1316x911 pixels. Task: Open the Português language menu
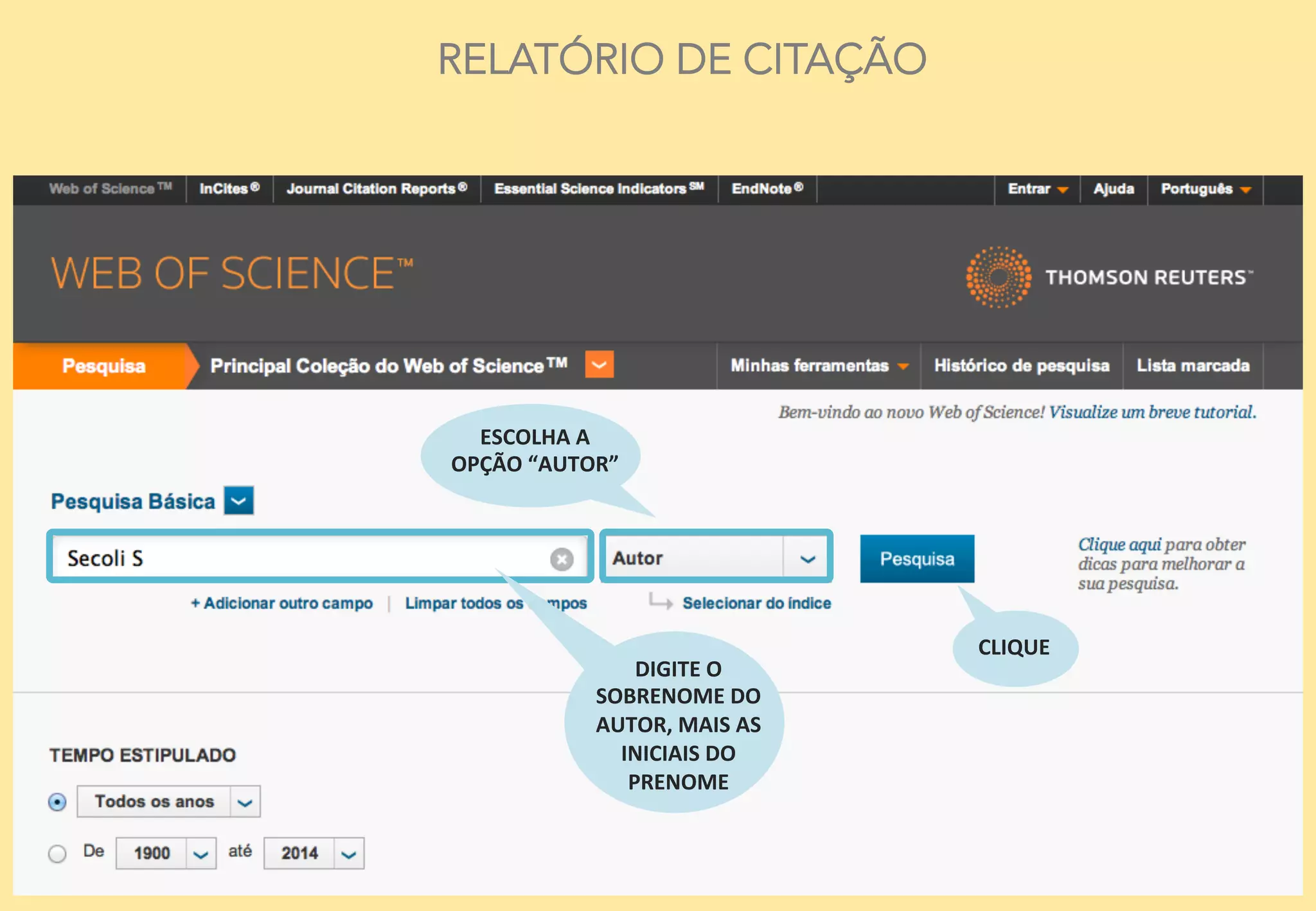(1205, 189)
